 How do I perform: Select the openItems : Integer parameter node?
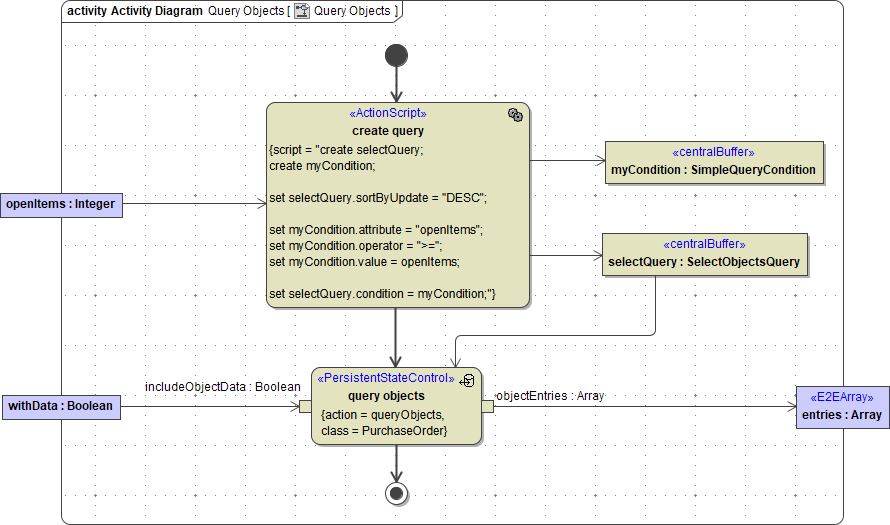tap(61, 204)
